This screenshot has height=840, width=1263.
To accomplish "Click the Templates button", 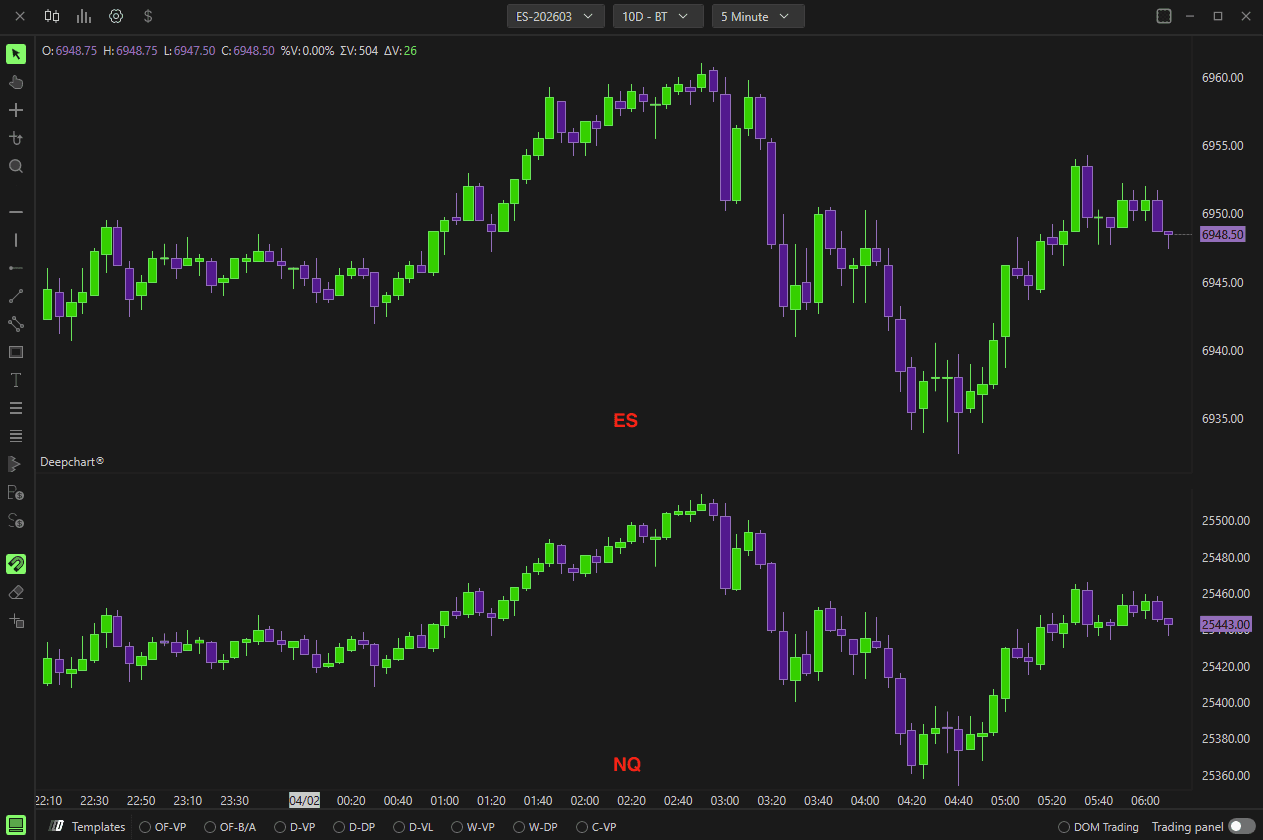I will (88, 827).
